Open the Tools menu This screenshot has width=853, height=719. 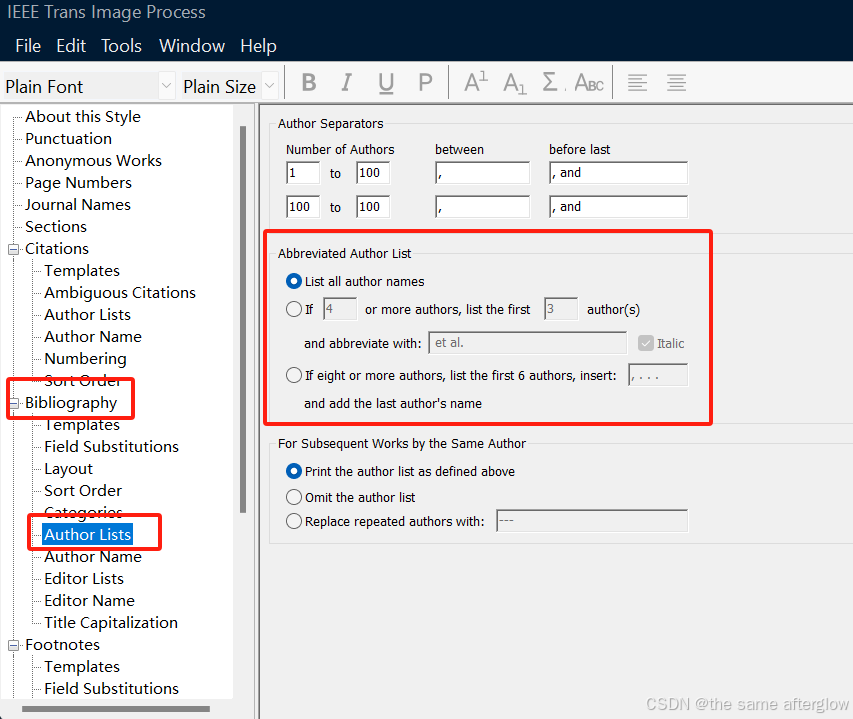click(121, 46)
